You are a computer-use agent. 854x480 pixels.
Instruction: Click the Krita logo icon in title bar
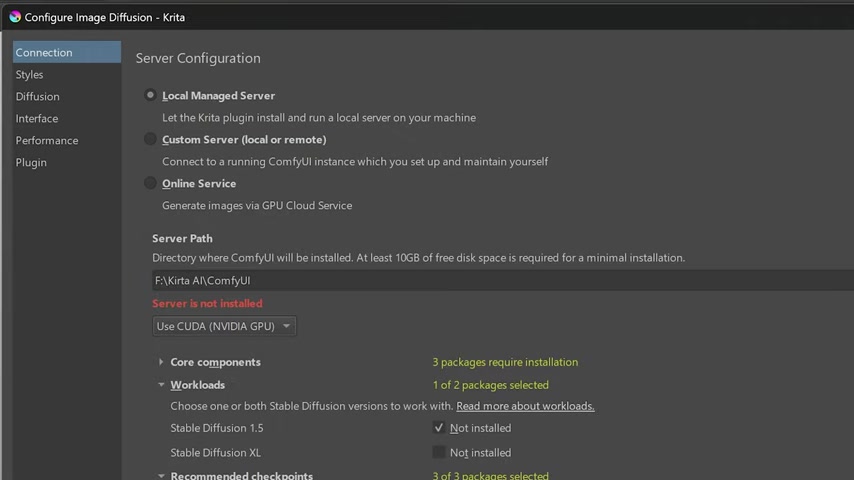tap(15, 17)
